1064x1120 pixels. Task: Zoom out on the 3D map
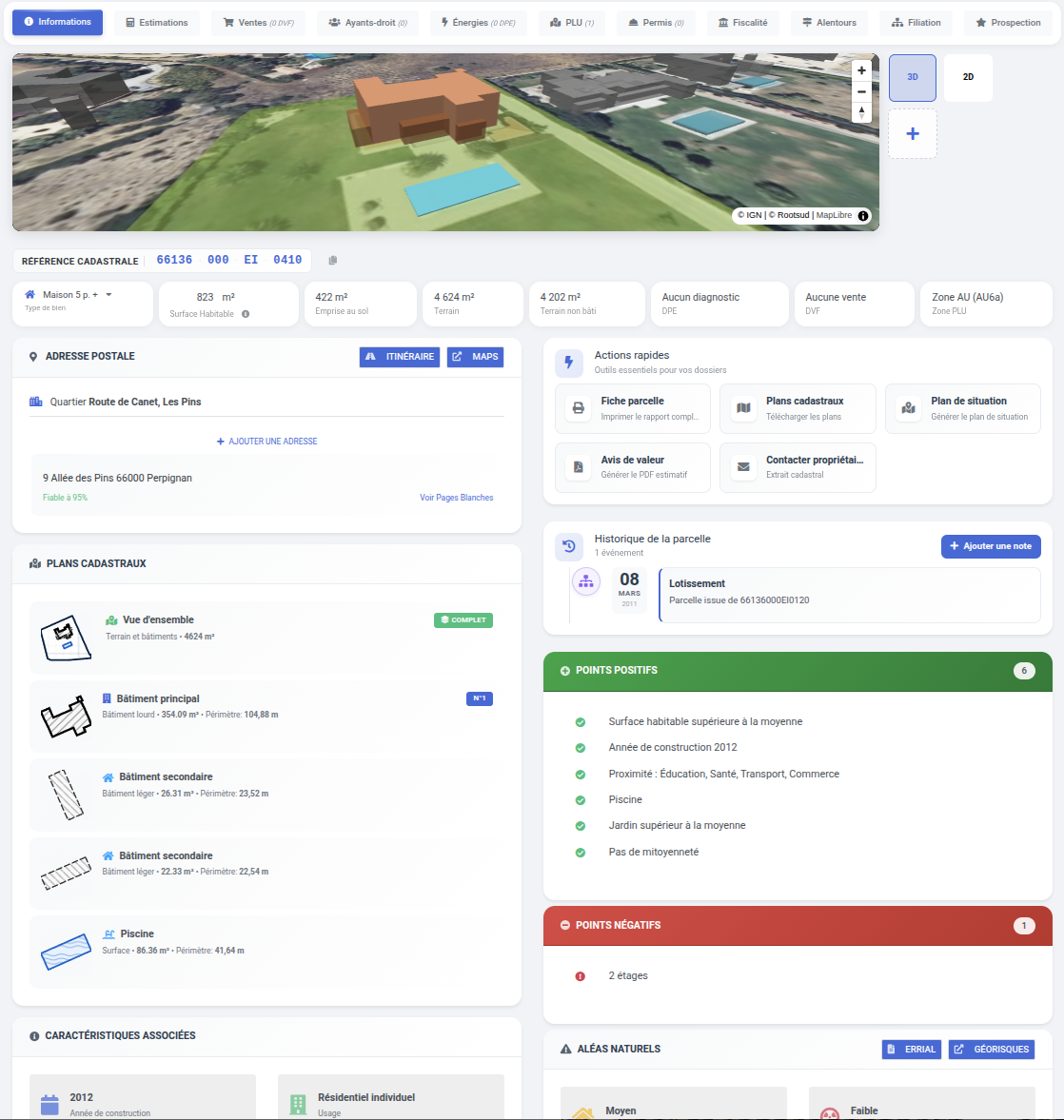tap(861, 91)
